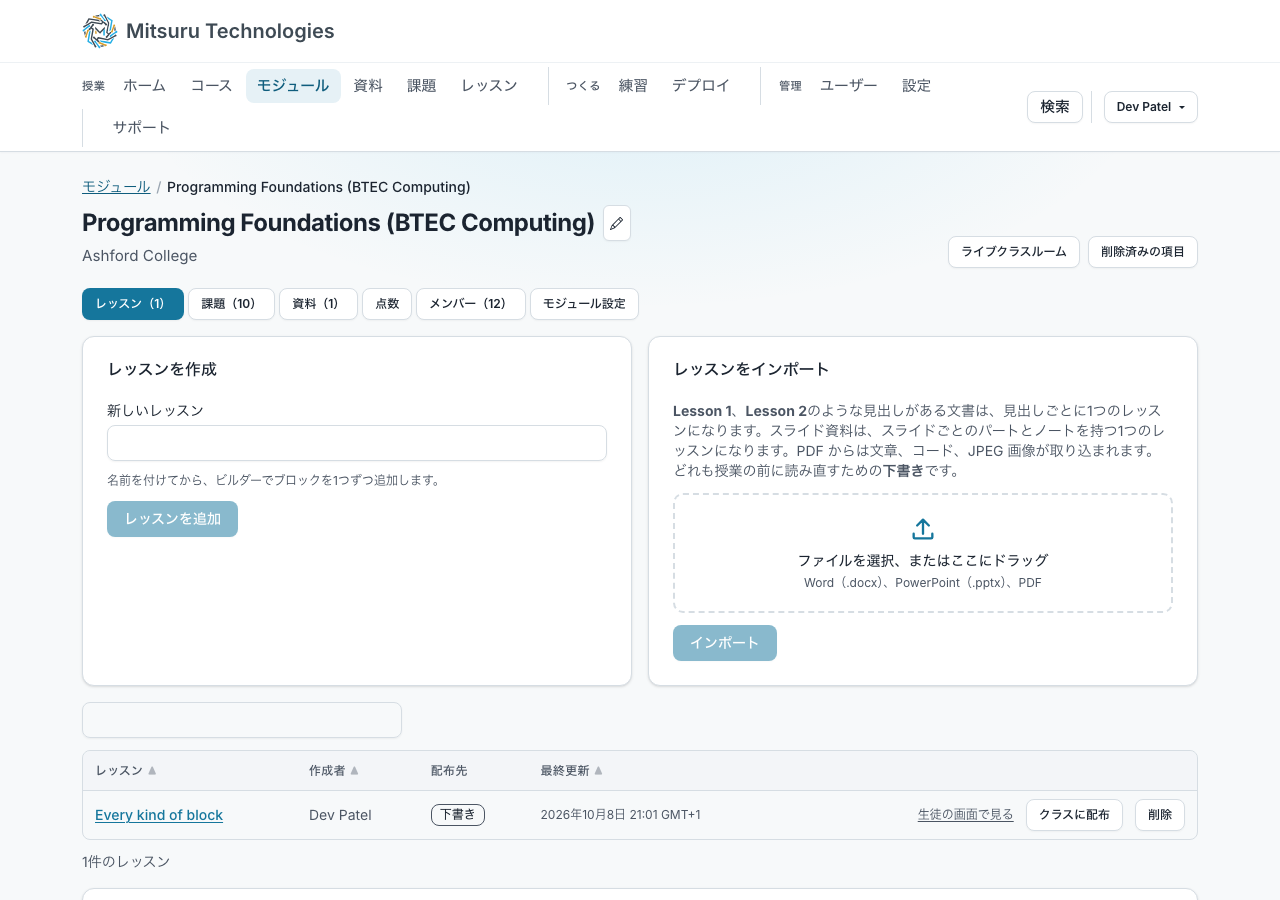
Task: Switch to the 資料（1） tab
Action: click(318, 304)
